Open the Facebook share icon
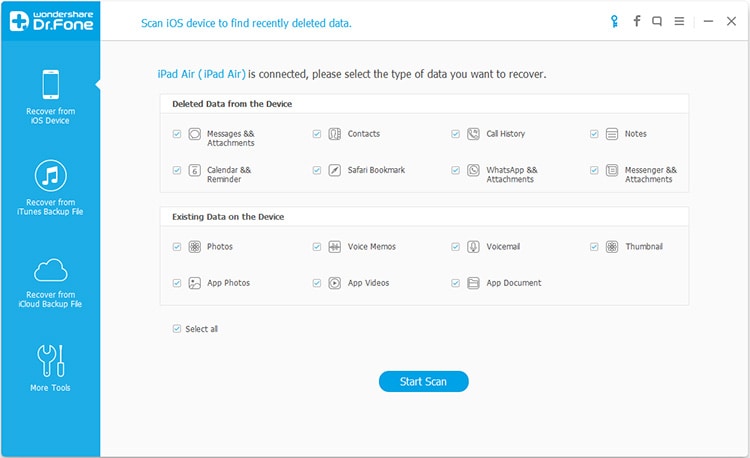Image resolution: width=750 pixels, height=458 pixels. 636,21
